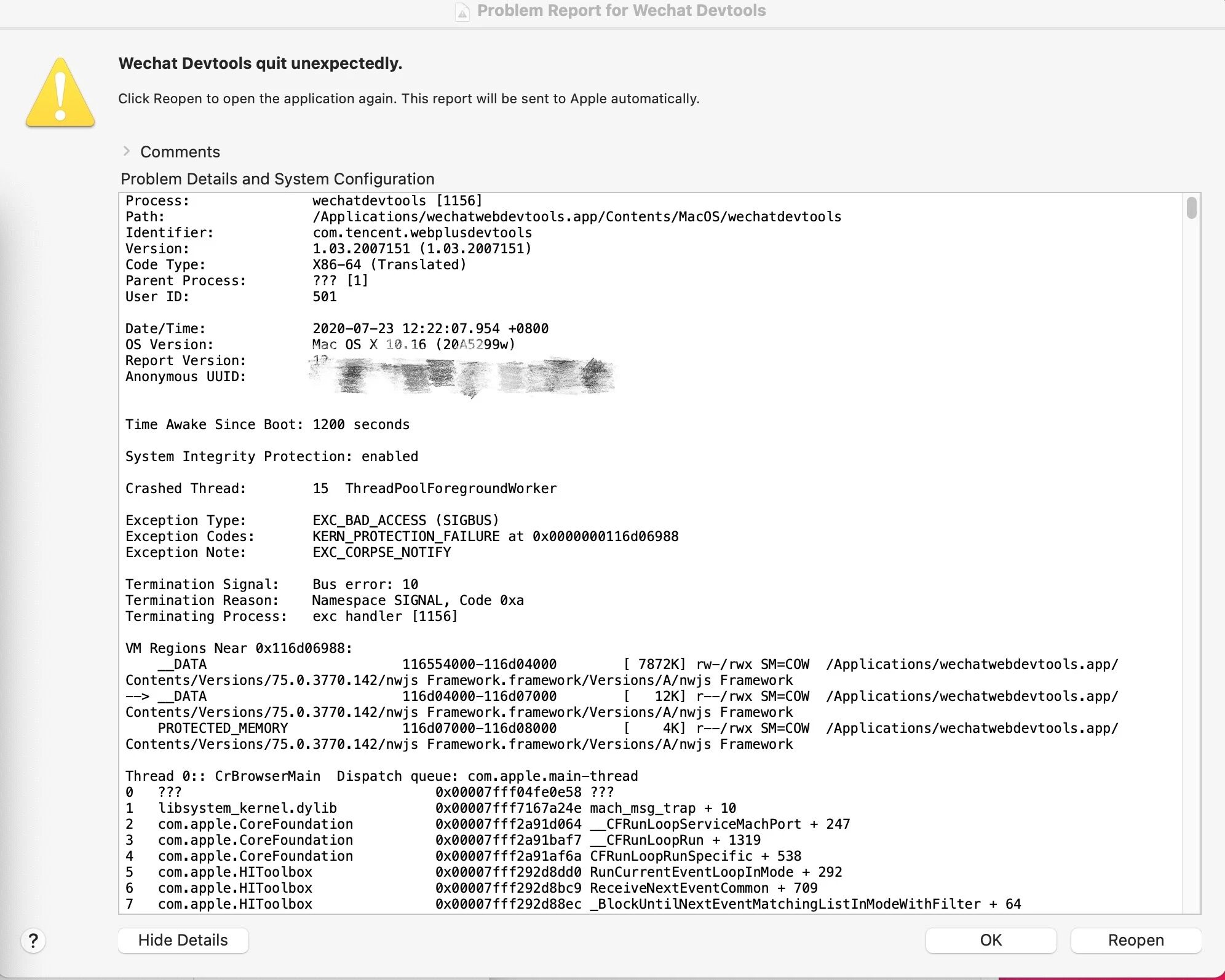Open help with the question mark button
Image resolution: width=1225 pixels, height=980 pixels.
pyautogui.click(x=33, y=940)
